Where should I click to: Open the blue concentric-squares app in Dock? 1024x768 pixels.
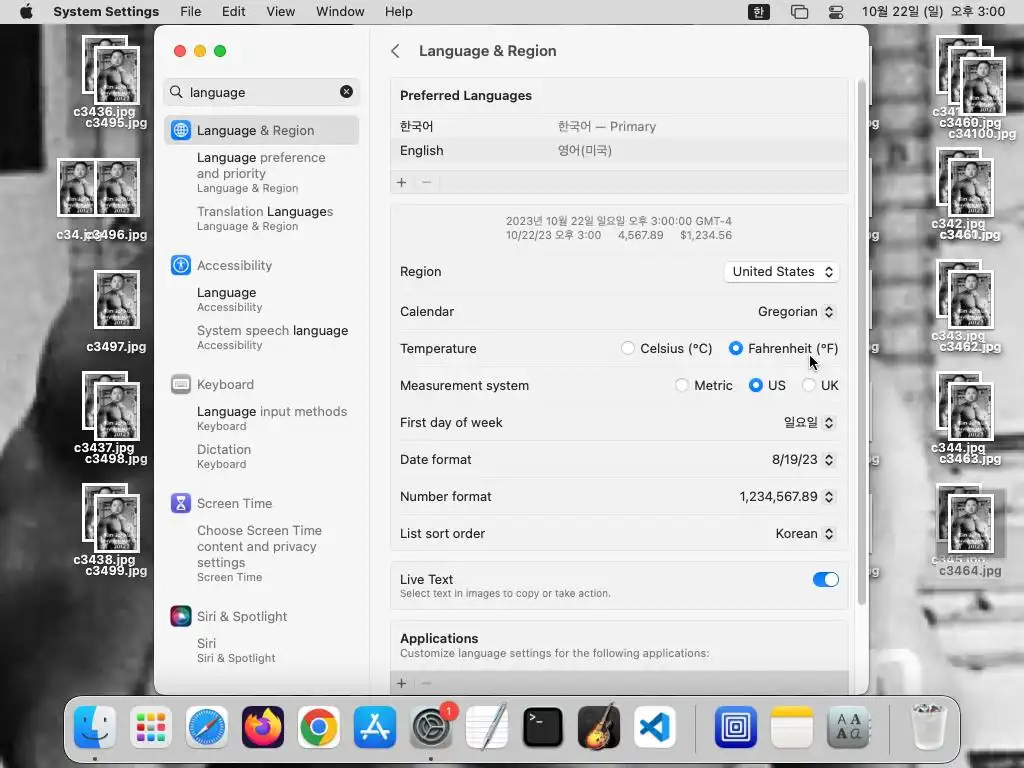(x=735, y=727)
